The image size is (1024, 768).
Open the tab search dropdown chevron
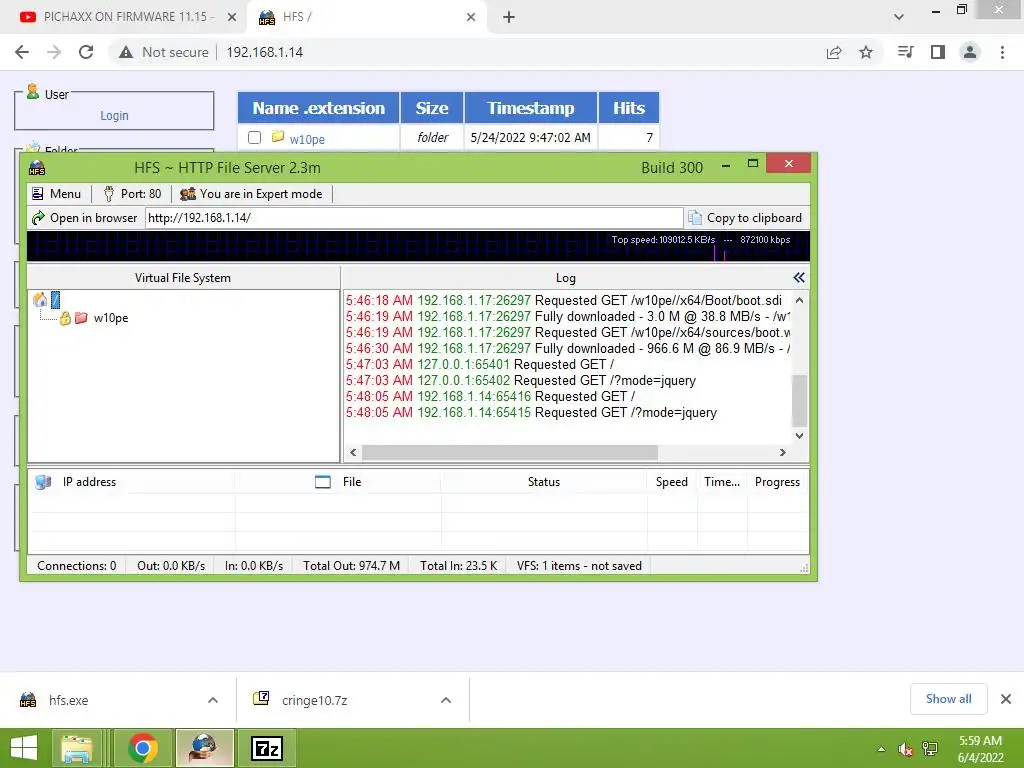[899, 17]
